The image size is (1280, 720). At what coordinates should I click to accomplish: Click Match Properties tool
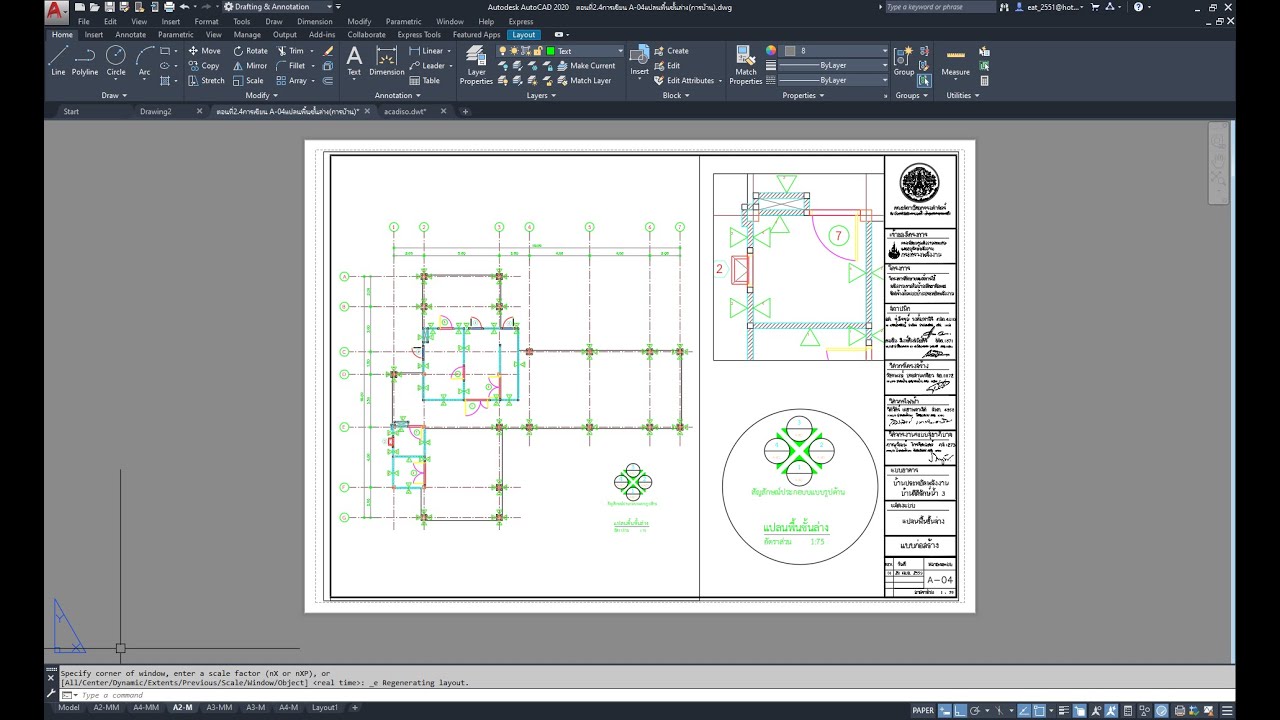click(x=746, y=64)
